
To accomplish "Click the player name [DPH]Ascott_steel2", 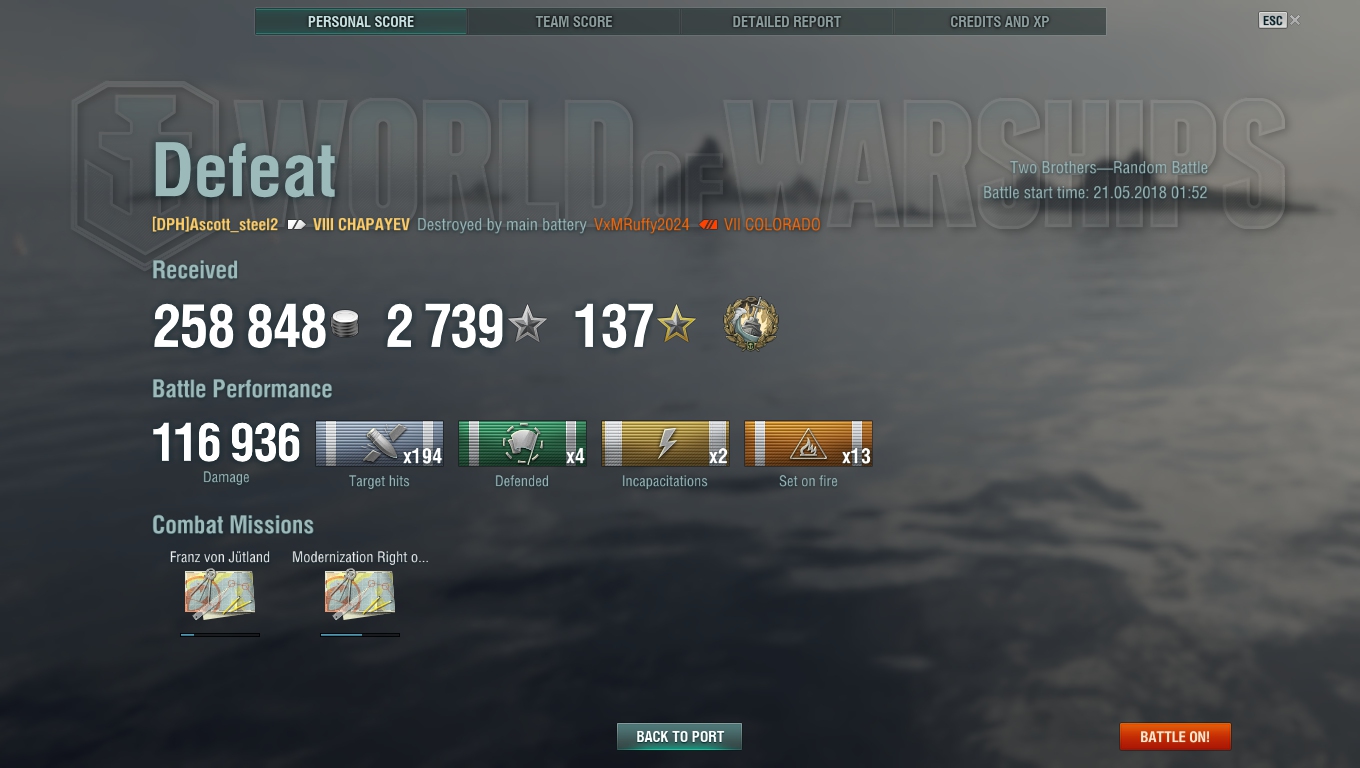I will click(x=215, y=225).
